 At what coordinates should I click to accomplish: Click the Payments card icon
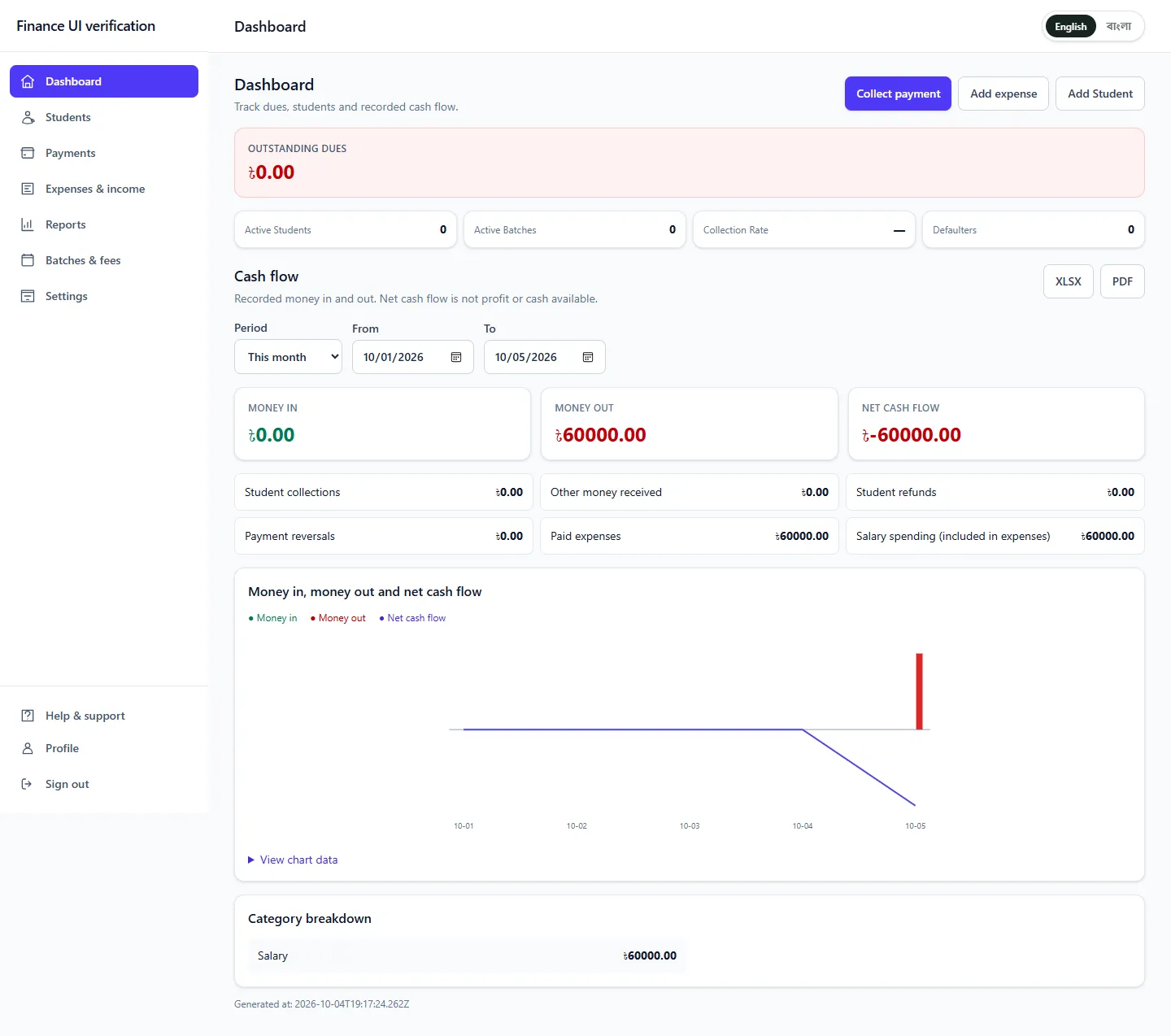pos(28,153)
